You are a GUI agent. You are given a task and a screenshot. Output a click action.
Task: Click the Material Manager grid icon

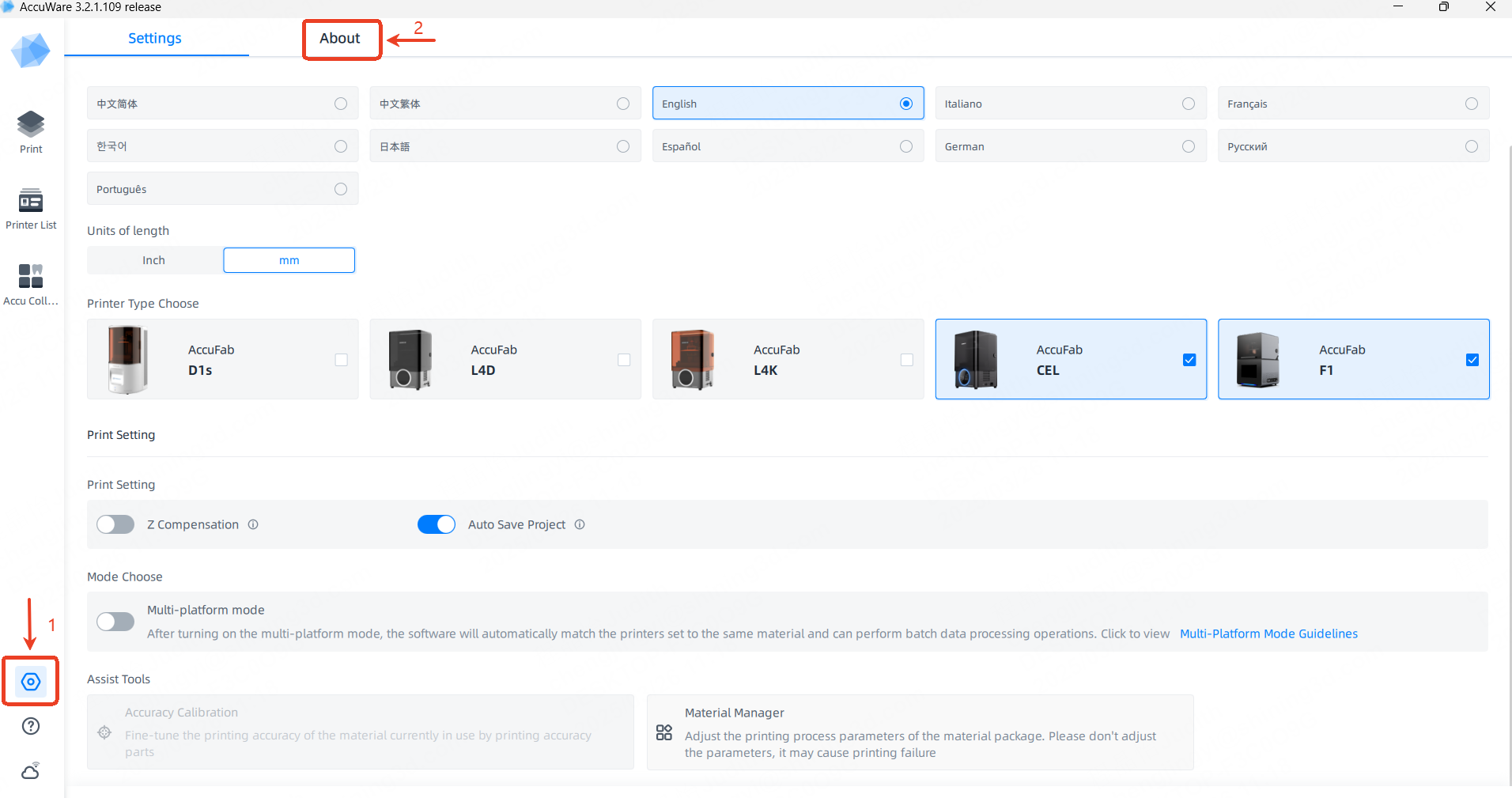(x=664, y=732)
